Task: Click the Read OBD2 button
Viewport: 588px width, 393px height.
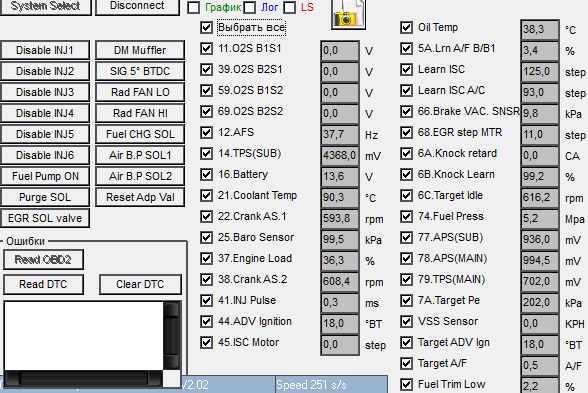Action: (43, 260)
